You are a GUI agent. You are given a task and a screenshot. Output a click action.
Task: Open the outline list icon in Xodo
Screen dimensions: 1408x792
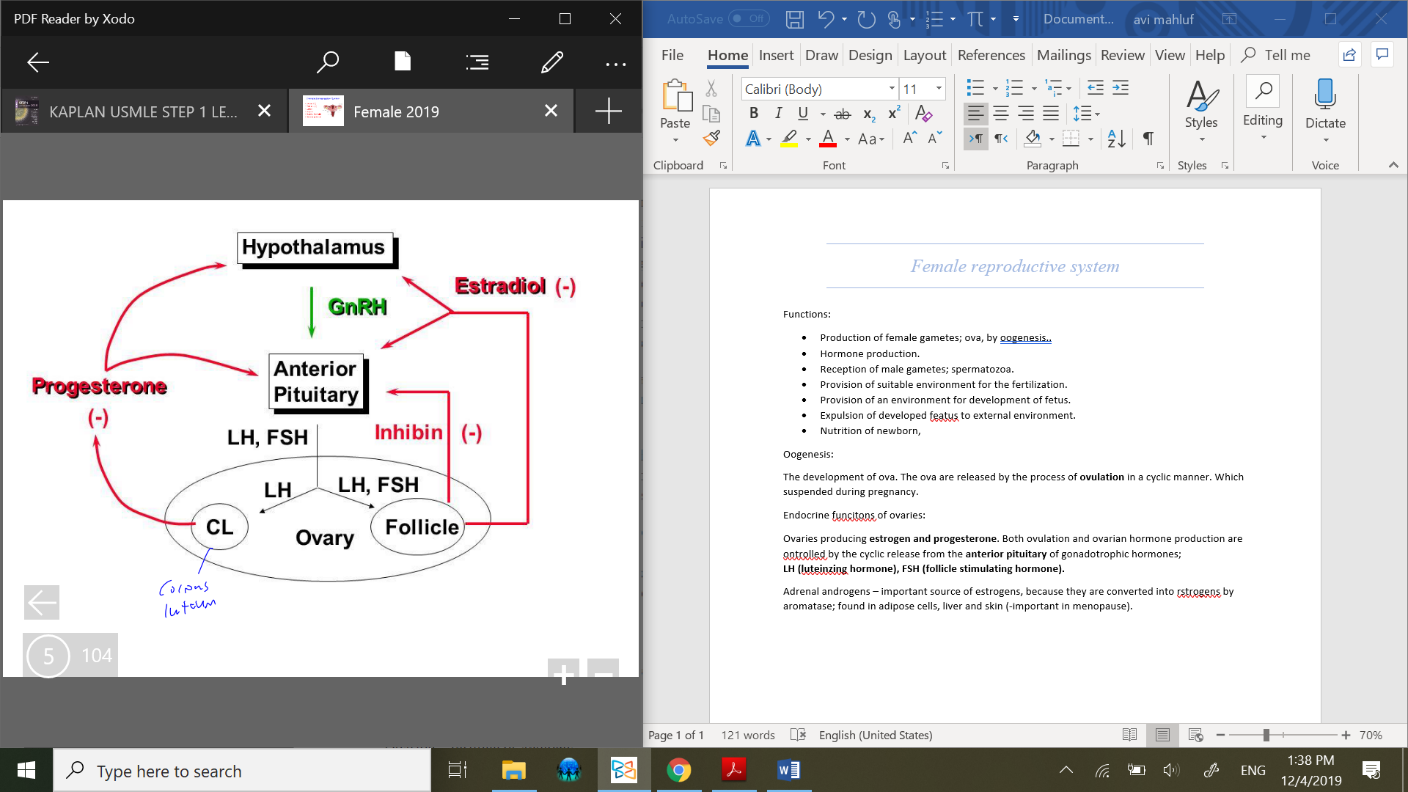tap(477, 63)
